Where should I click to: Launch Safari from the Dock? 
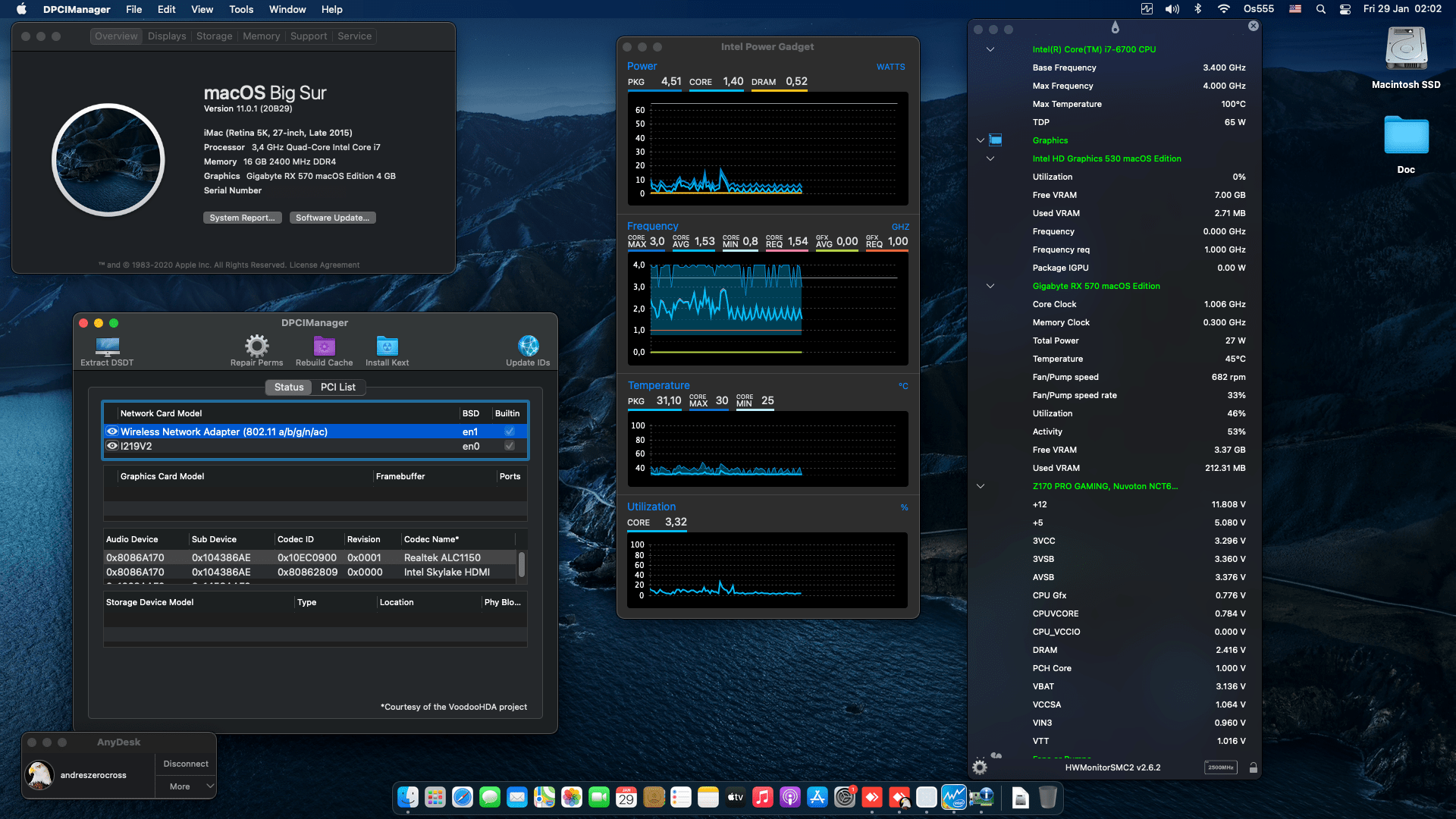[x=463, y=797]
